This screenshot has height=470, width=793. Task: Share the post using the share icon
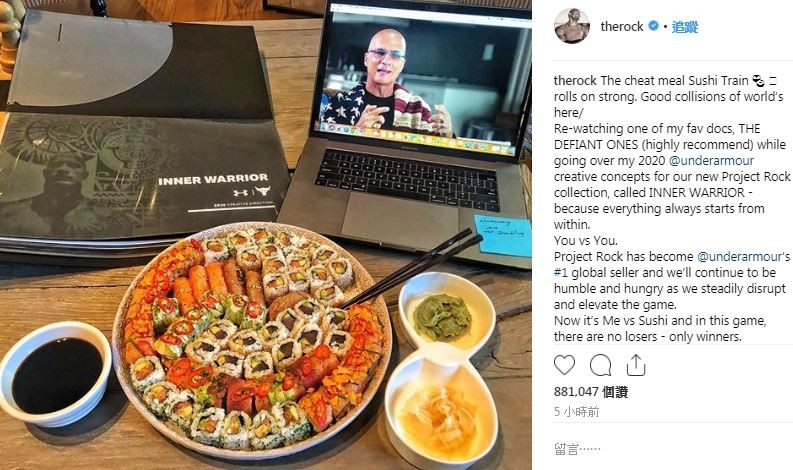click(x=636, y=365)
